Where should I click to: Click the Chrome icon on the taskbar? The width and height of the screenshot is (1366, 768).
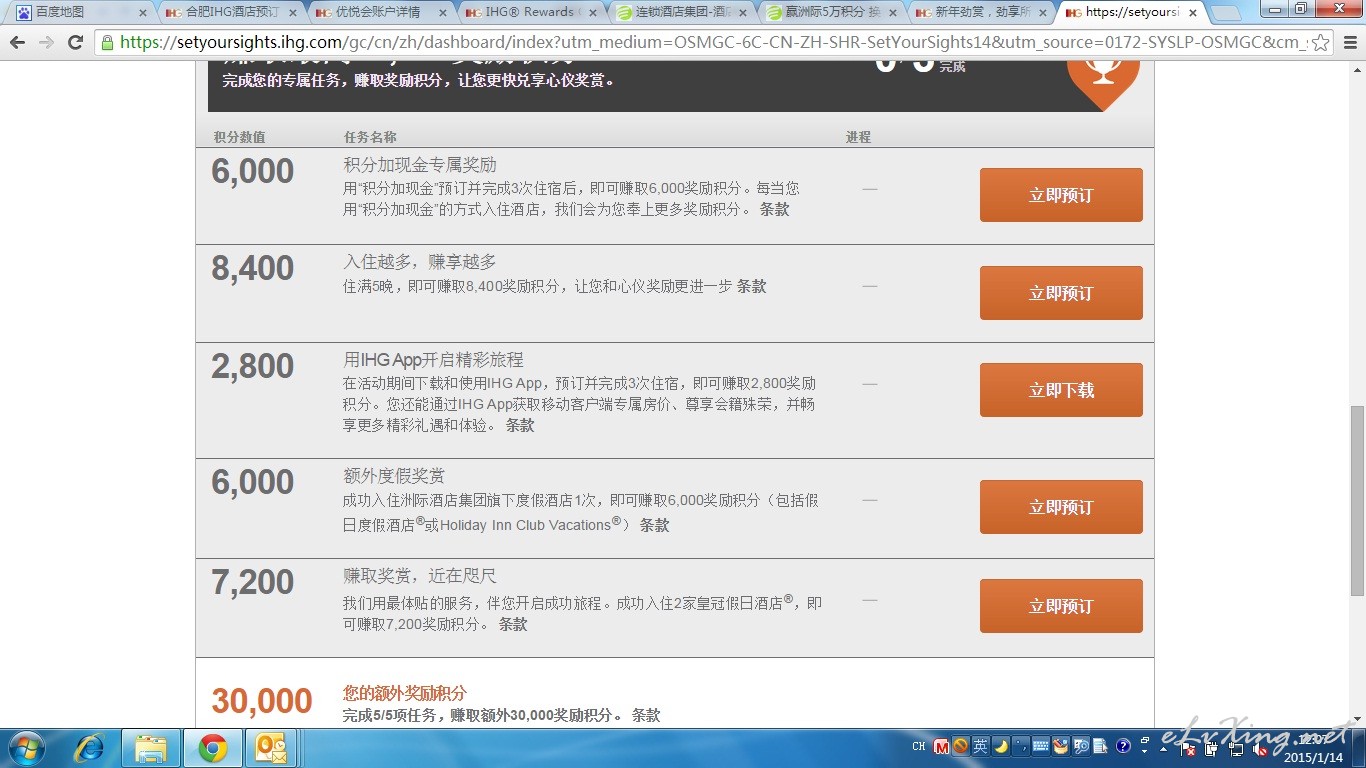coord(211,747)
